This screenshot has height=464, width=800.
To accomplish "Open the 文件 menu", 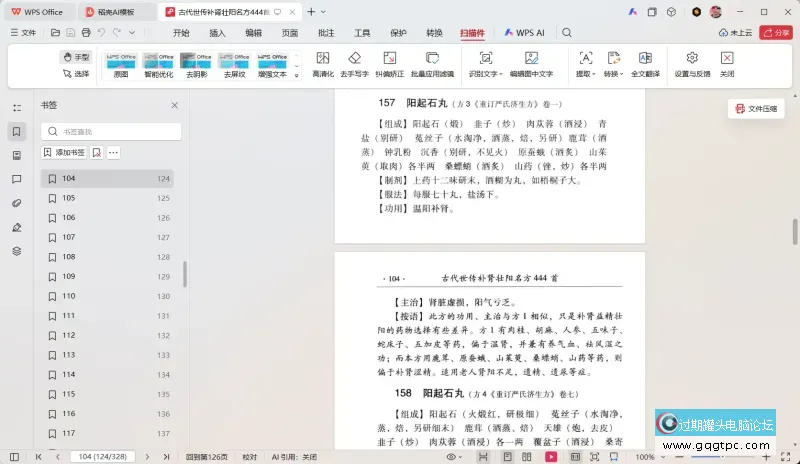I will [x=23, y=33].
